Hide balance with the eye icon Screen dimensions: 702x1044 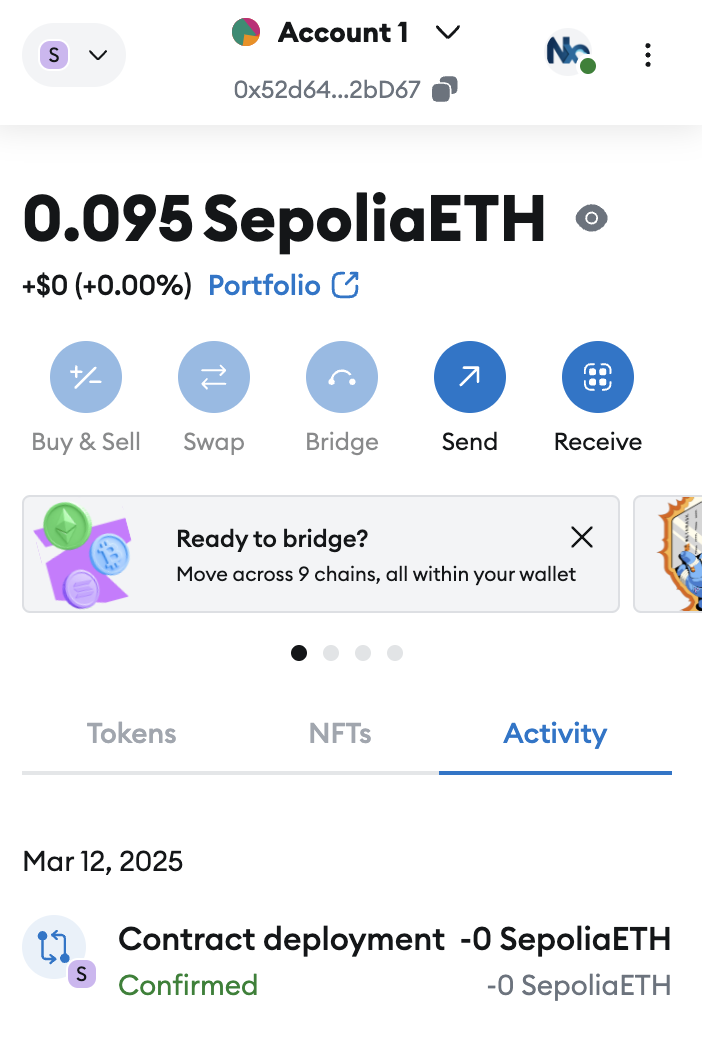point(591,218)
